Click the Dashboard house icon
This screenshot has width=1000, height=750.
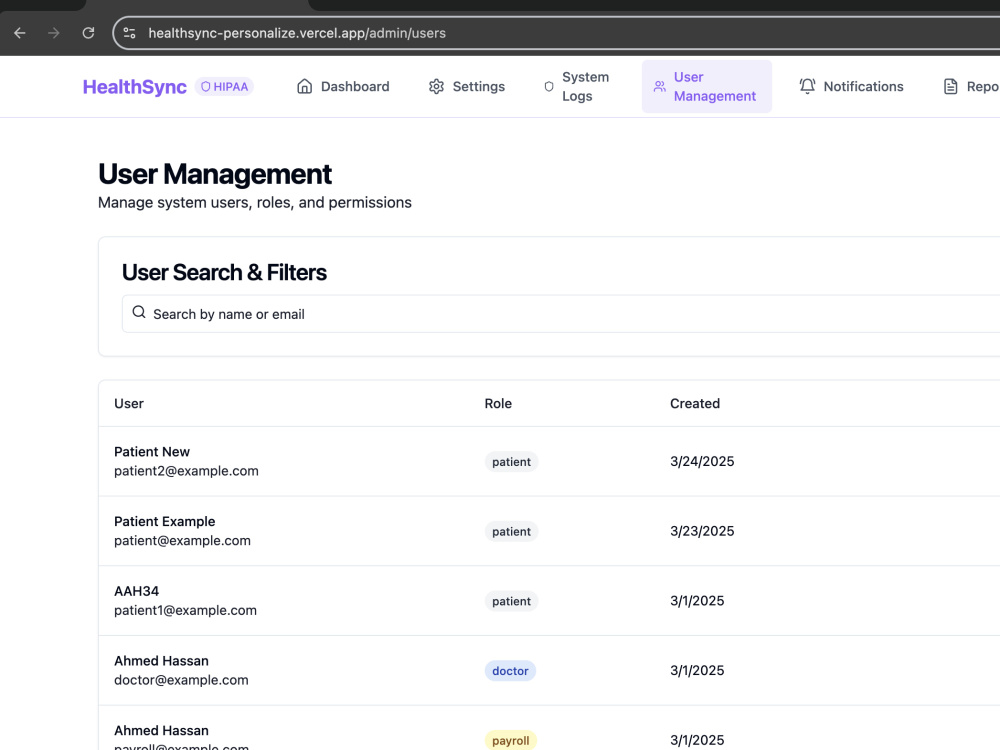point(305,87)
